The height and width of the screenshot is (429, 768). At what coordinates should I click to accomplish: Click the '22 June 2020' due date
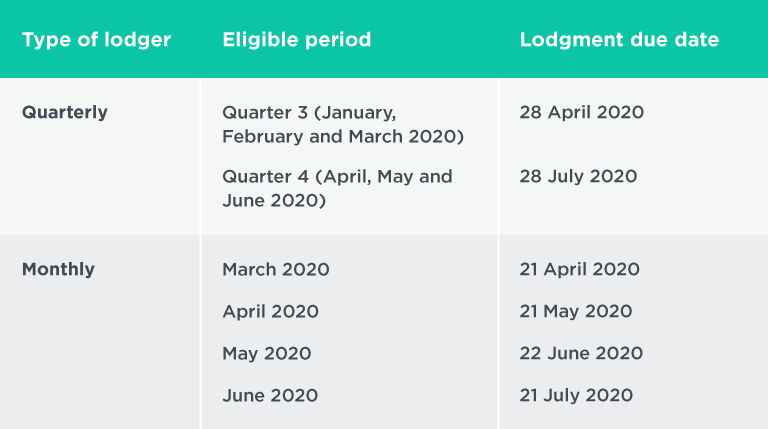tap(581, 353)
